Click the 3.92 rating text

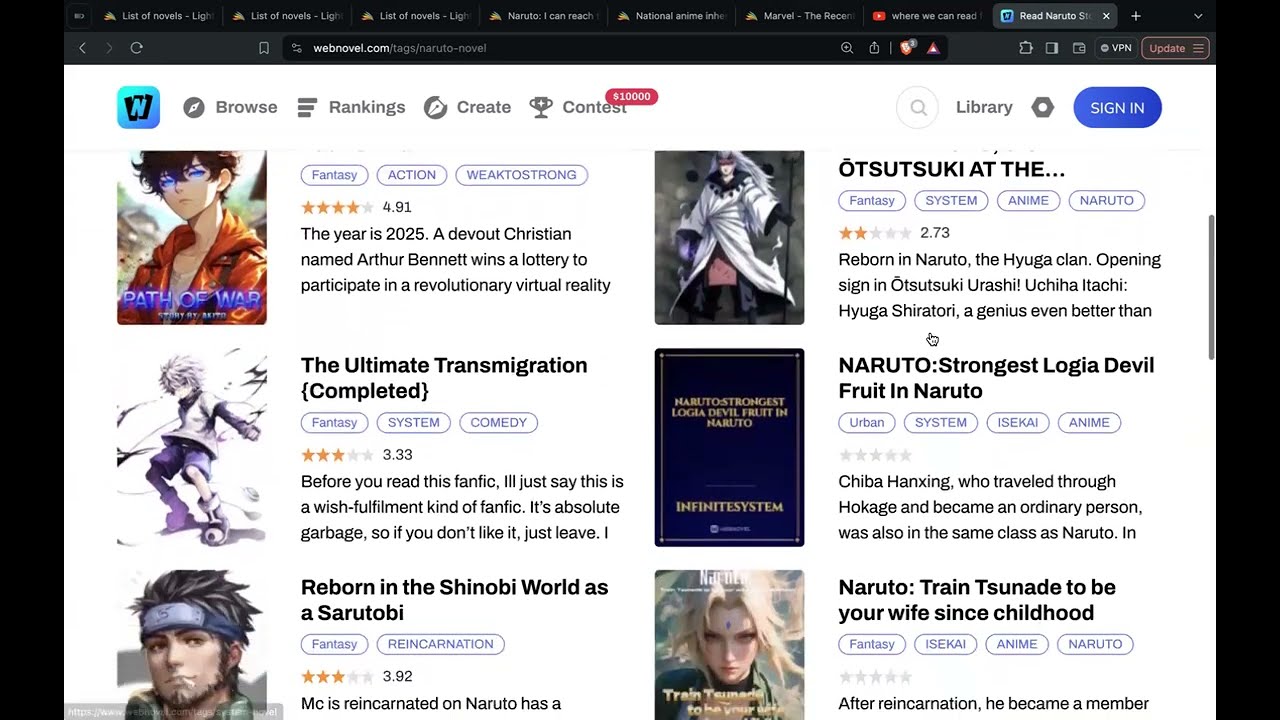[397, 677]
